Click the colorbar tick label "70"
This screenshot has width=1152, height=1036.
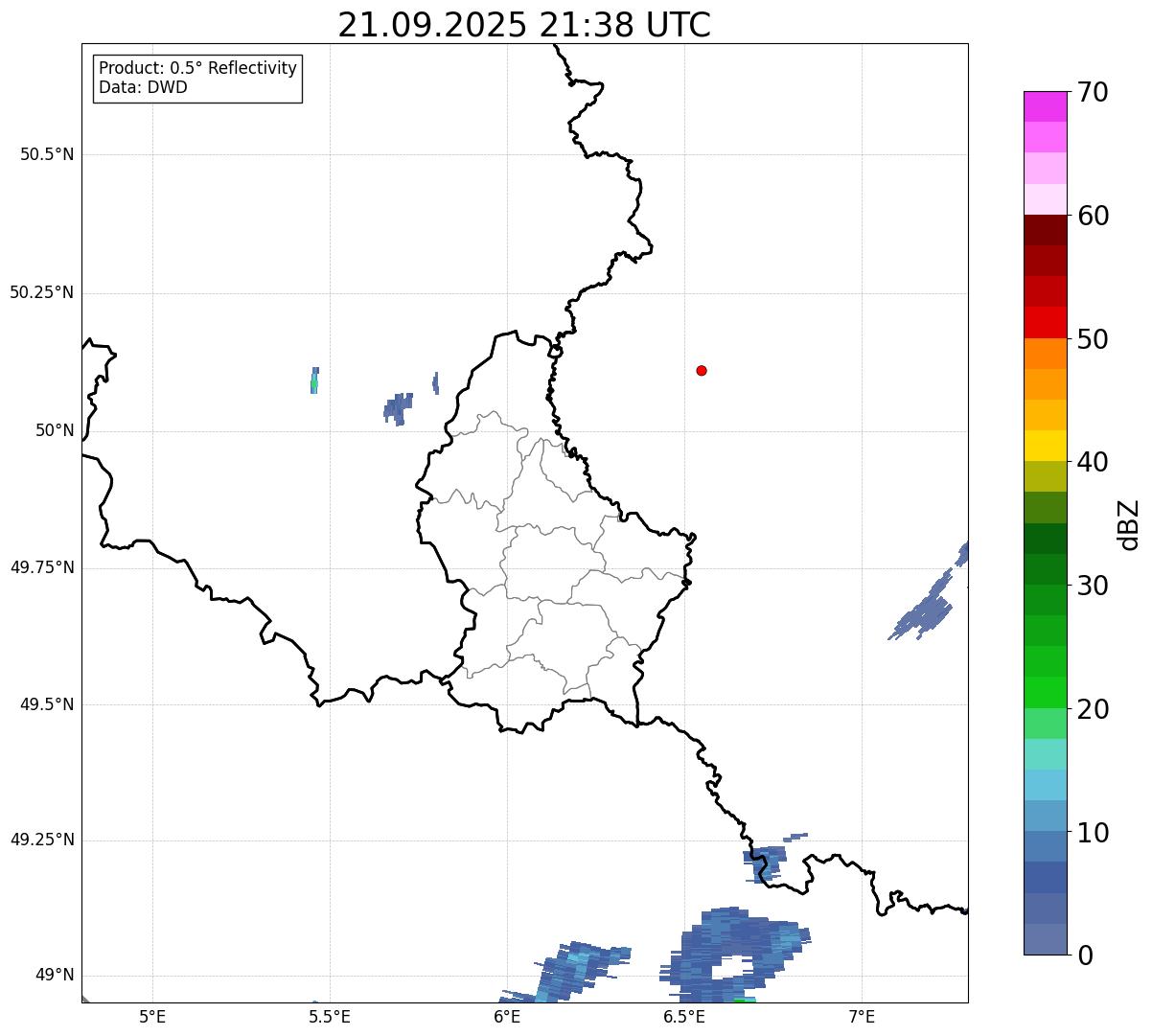(1093, 92)
